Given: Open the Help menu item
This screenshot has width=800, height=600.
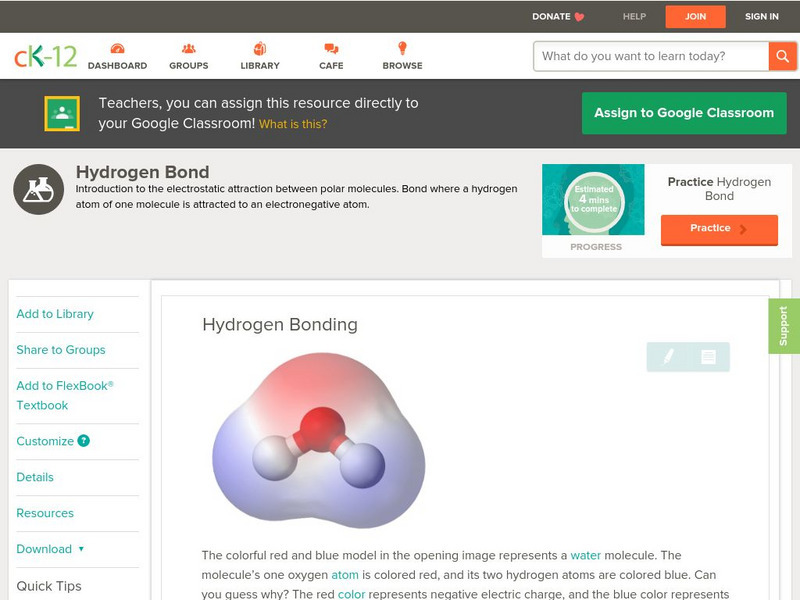Looking at the screenshot, I should pyautogui.click(x=634, y=17).
